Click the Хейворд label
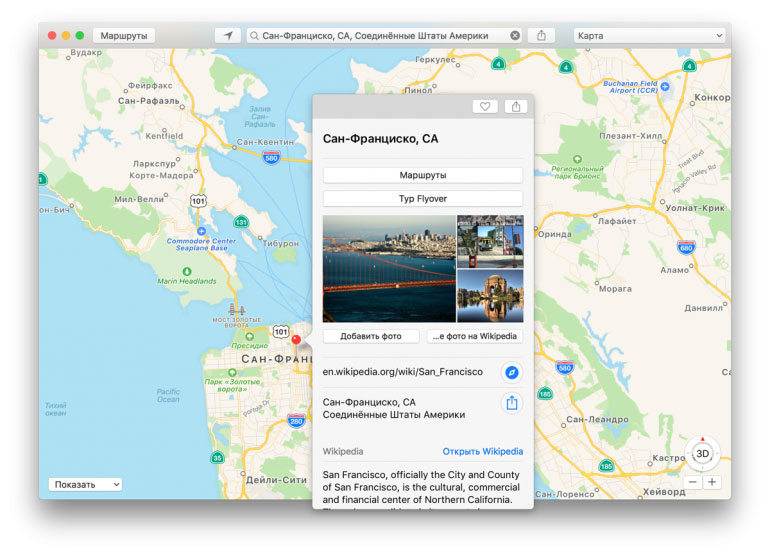This screenshot has width=770, height=555. [x=664, y=492]
